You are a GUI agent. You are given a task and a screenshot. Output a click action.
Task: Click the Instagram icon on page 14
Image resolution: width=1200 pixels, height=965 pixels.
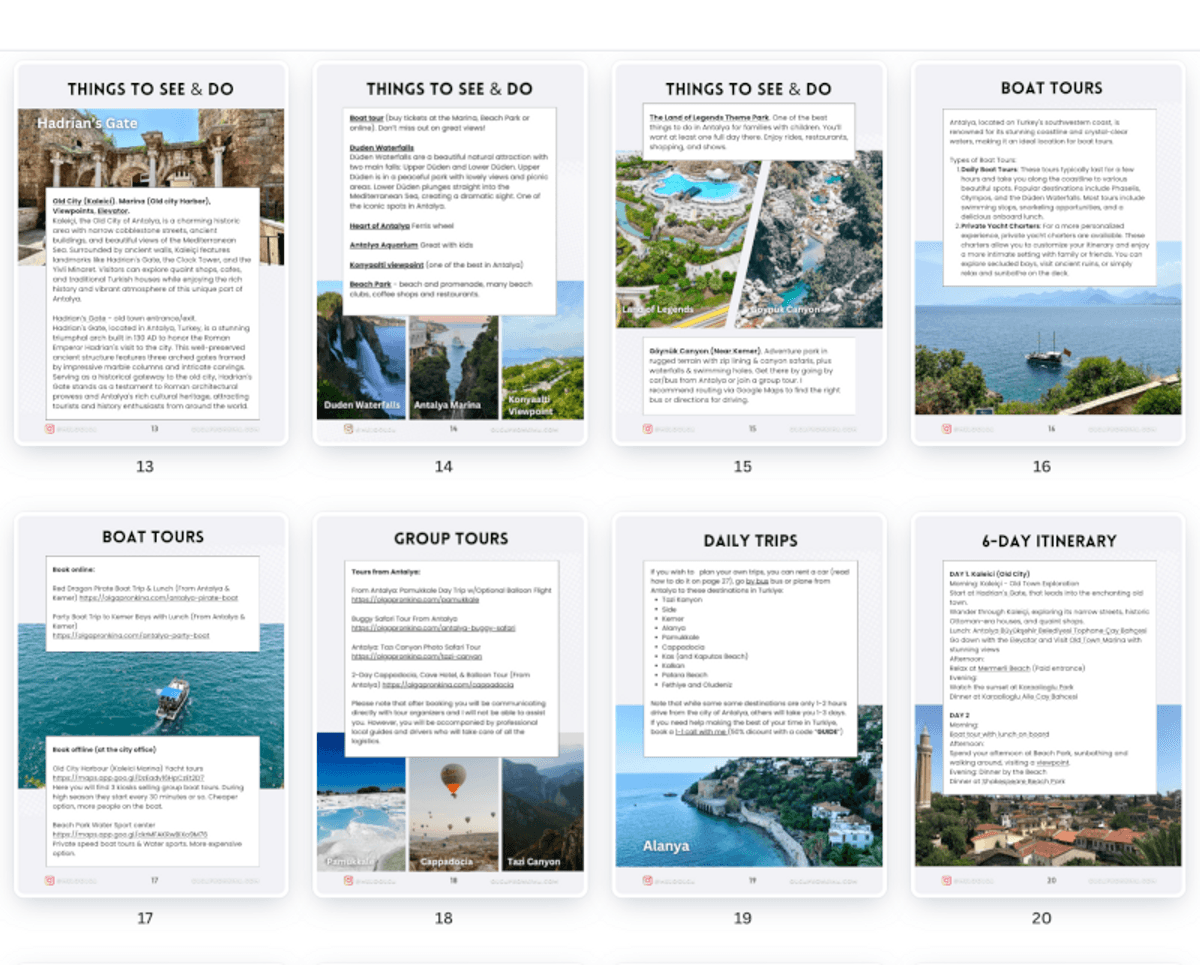[x=349, y=429]
